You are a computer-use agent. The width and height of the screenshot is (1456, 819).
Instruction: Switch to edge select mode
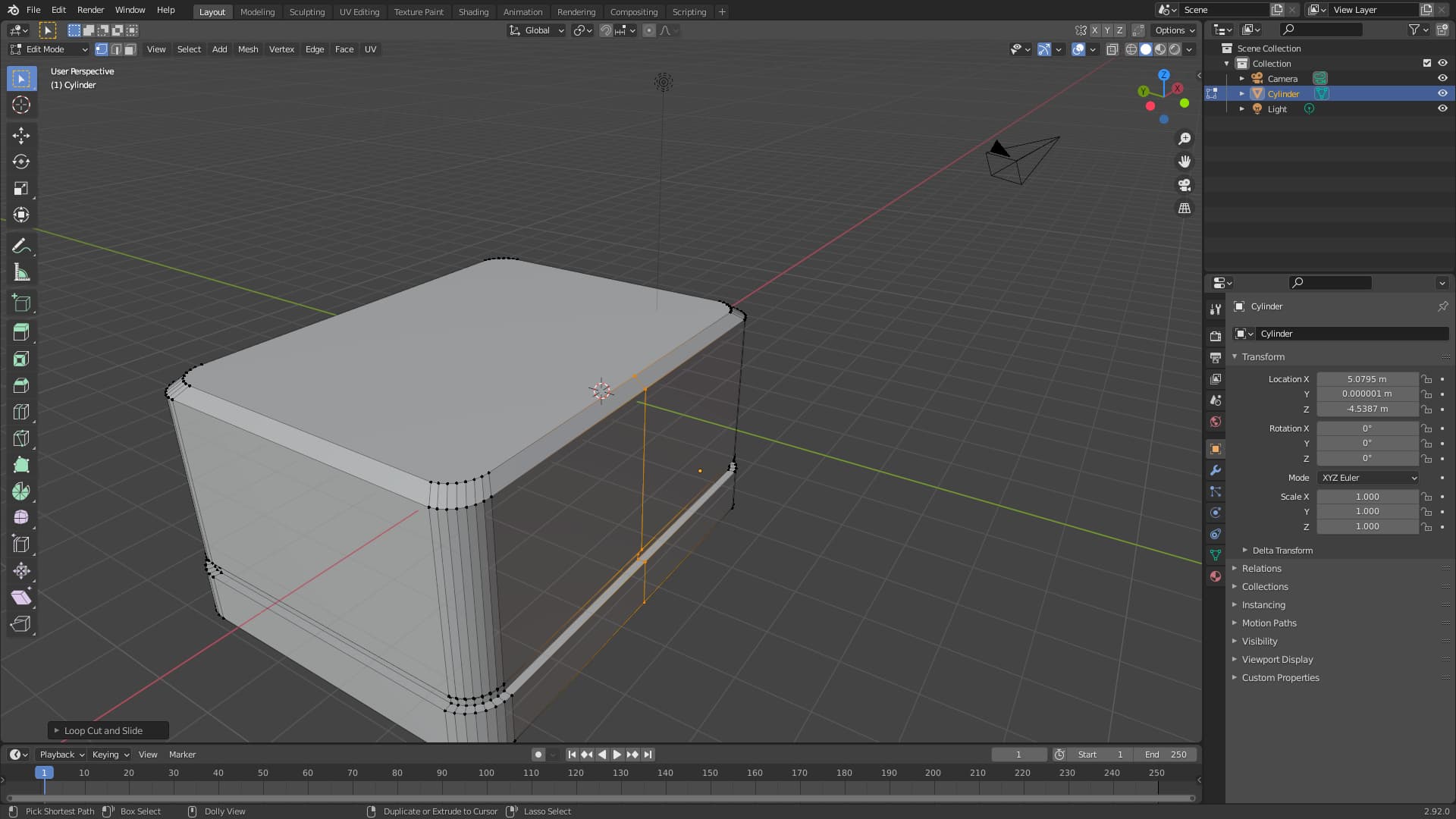pos(116,49)
